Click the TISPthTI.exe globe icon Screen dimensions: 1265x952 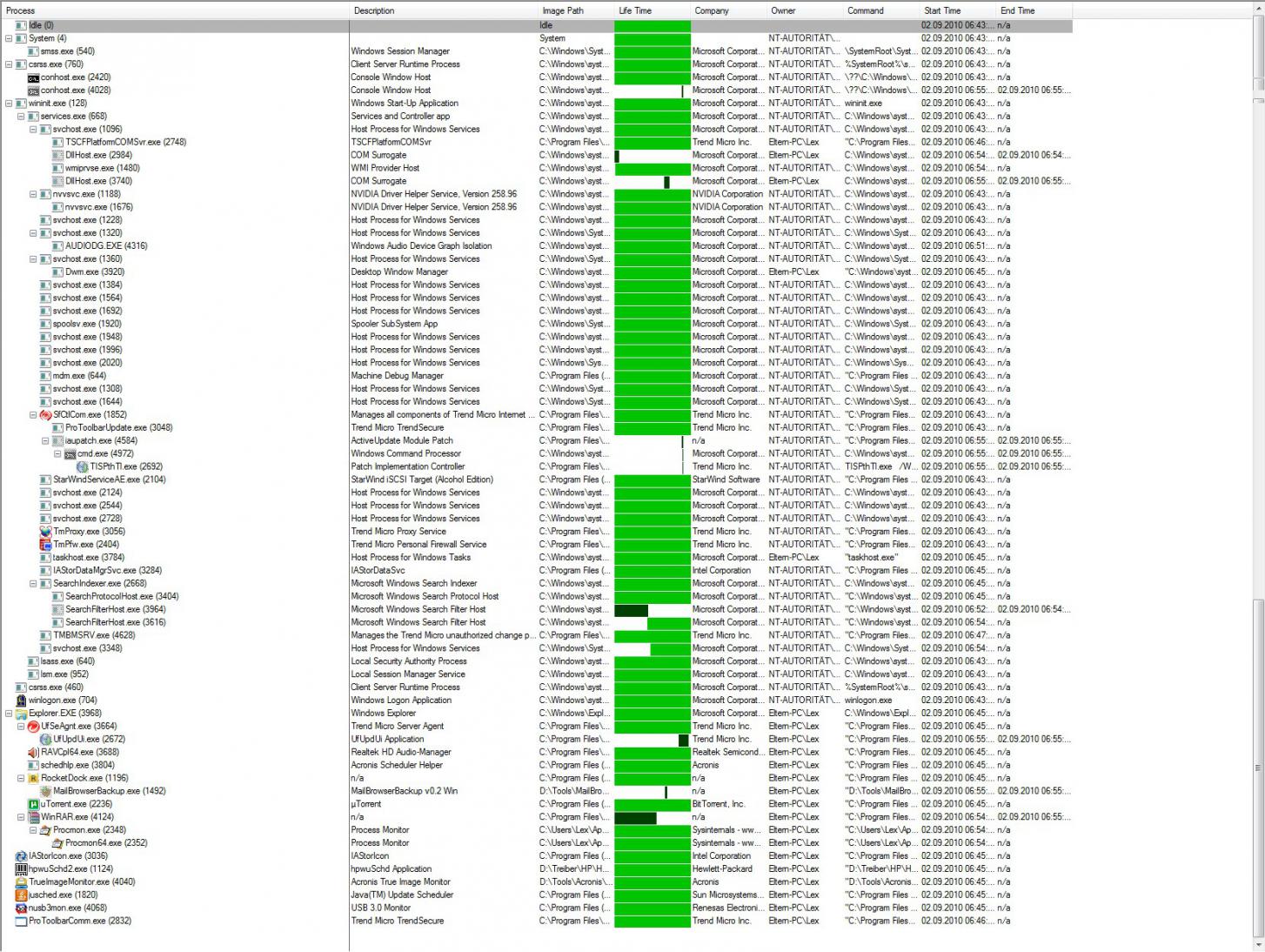click(82, 466)
